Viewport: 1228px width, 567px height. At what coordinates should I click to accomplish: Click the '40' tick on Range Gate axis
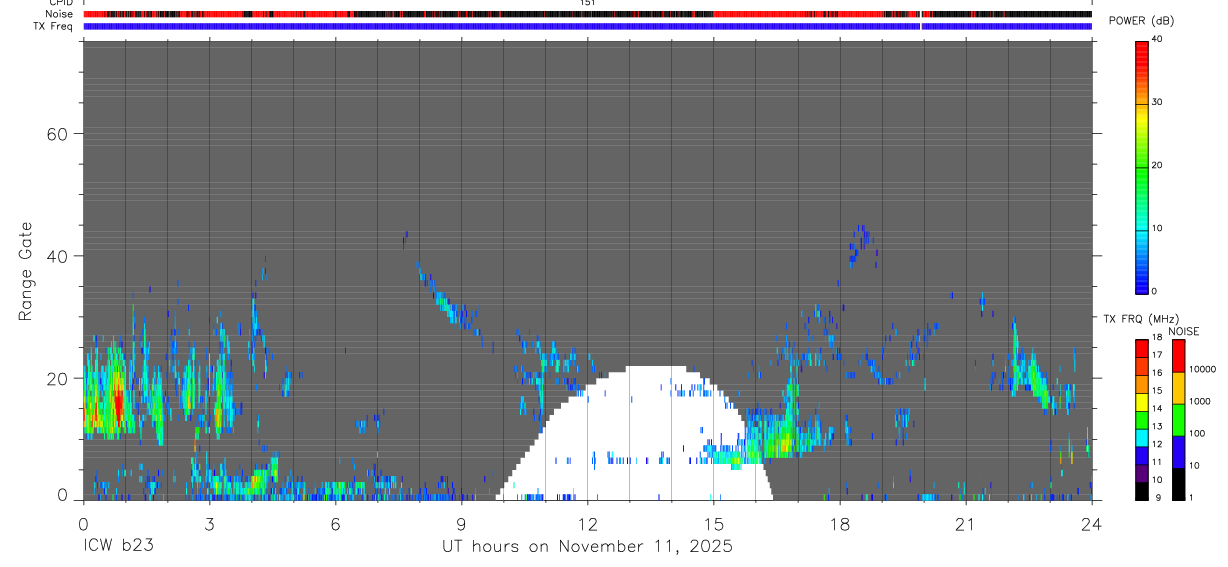(x=58, y=256)
